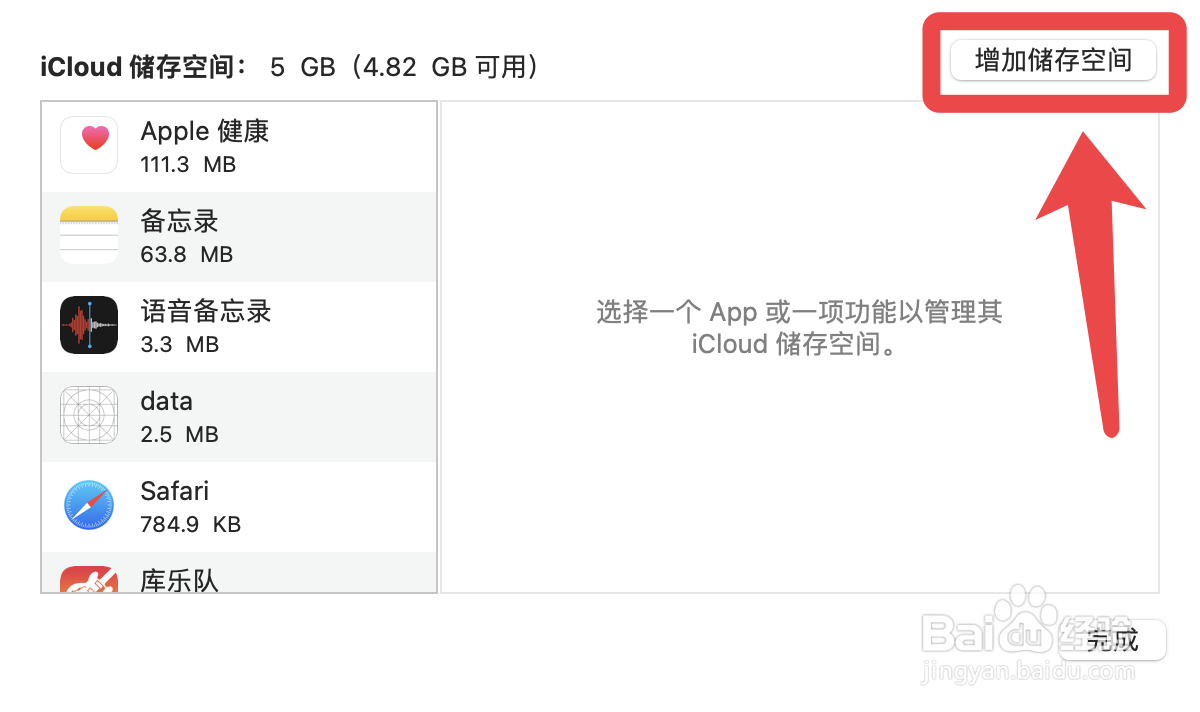Viewport: 1200px width, 712px height.
Task: Click the generic data app icon
Action: tap(89, 415)
